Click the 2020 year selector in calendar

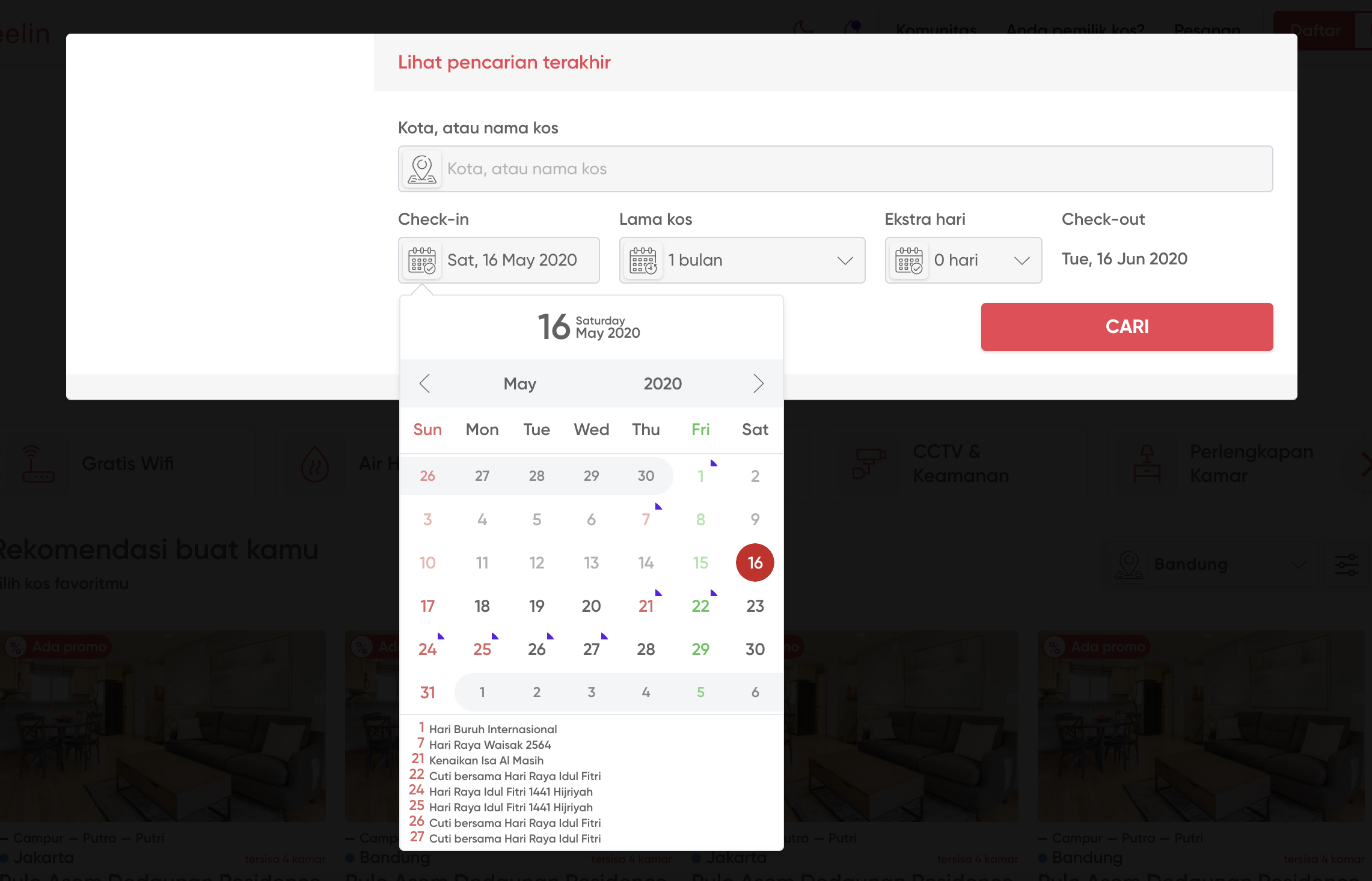coord(663,383)
